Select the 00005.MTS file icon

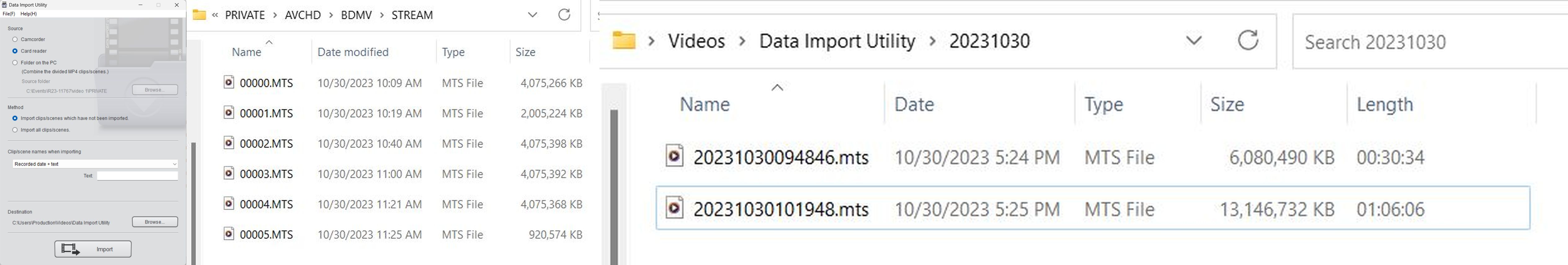tap(229, 234)
